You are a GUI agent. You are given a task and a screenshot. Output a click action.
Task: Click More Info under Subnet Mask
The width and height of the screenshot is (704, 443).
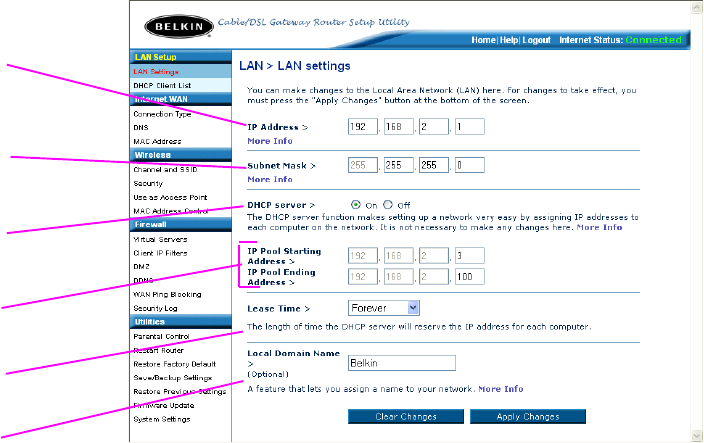[x=270, y=179]
